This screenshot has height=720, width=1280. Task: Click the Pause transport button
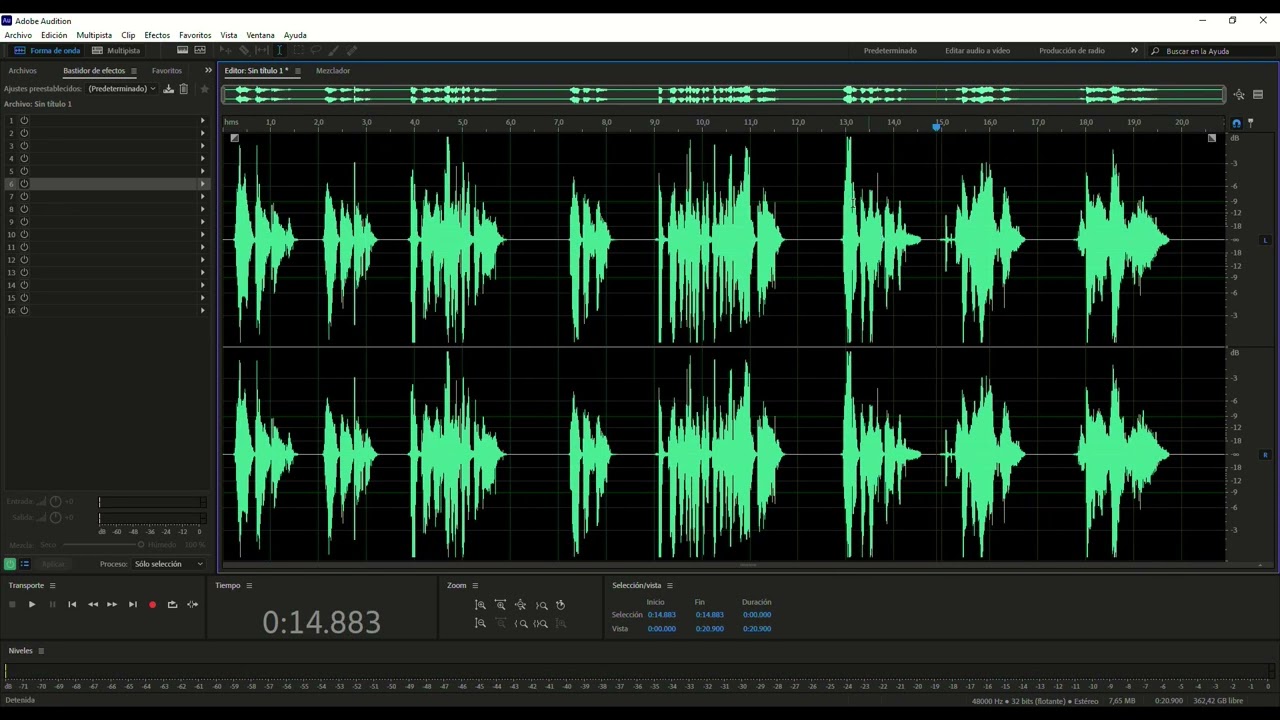[x=52, y=604]
